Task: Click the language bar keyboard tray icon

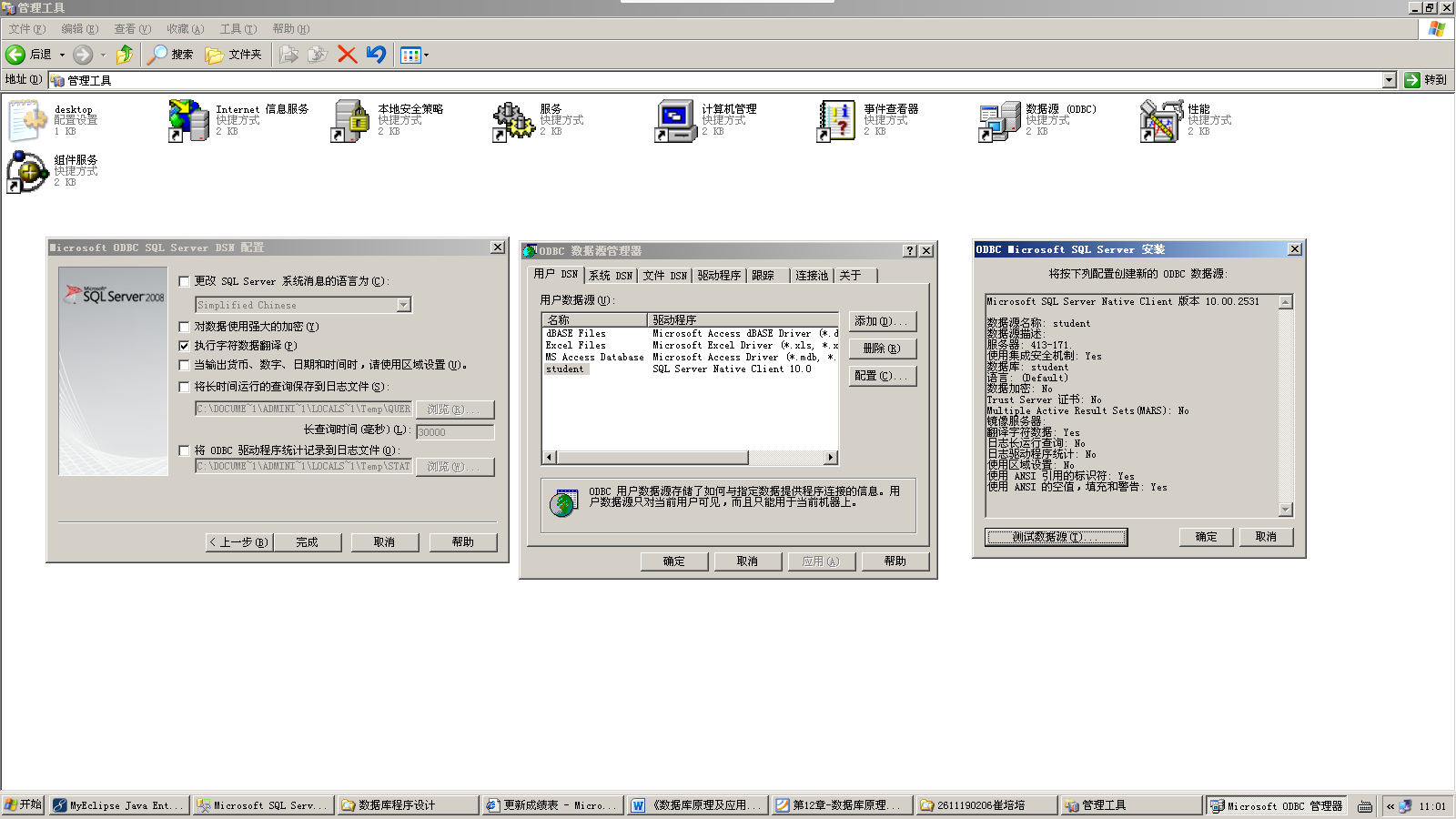Action: (x=1365, y=806)
